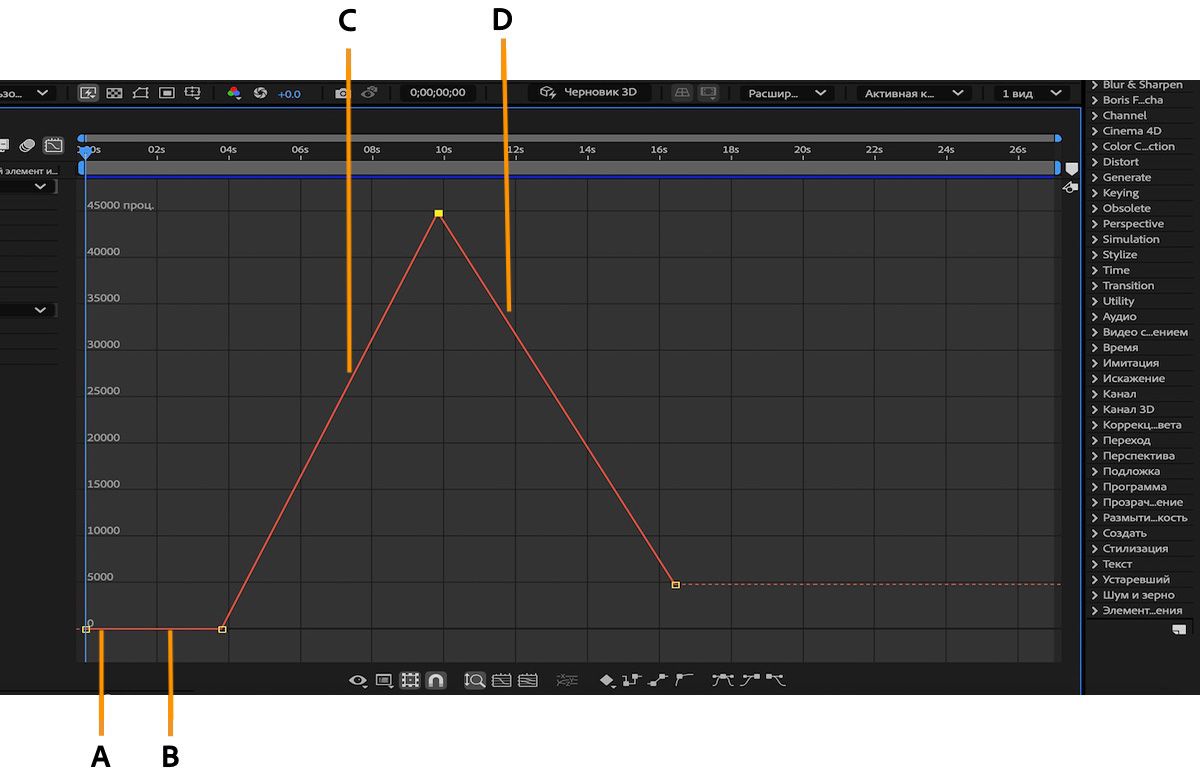Open the graph properties eye menu

(358, 680)
